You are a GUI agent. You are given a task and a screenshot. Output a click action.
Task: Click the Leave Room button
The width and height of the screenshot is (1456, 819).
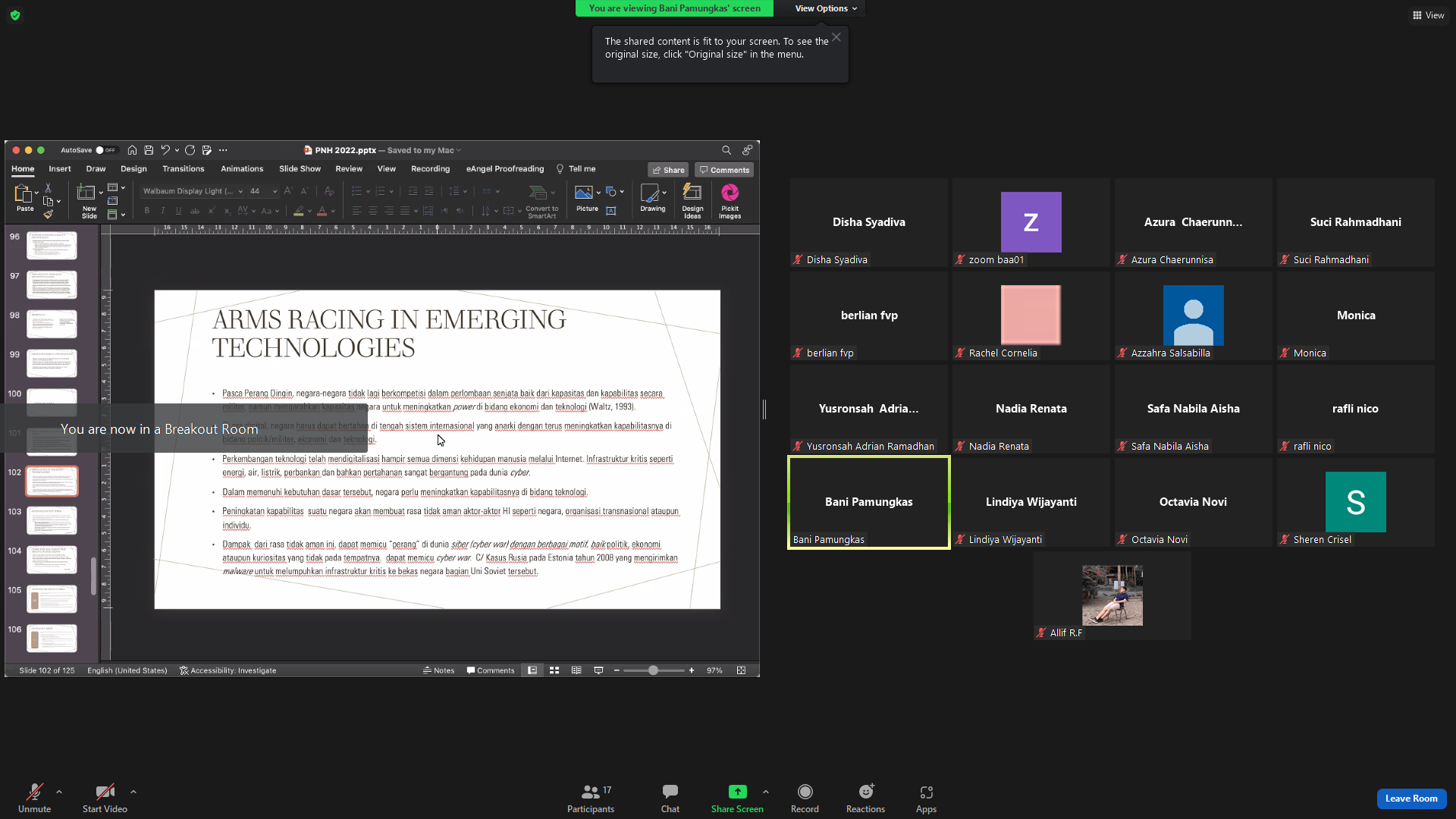click(1411, 799)
